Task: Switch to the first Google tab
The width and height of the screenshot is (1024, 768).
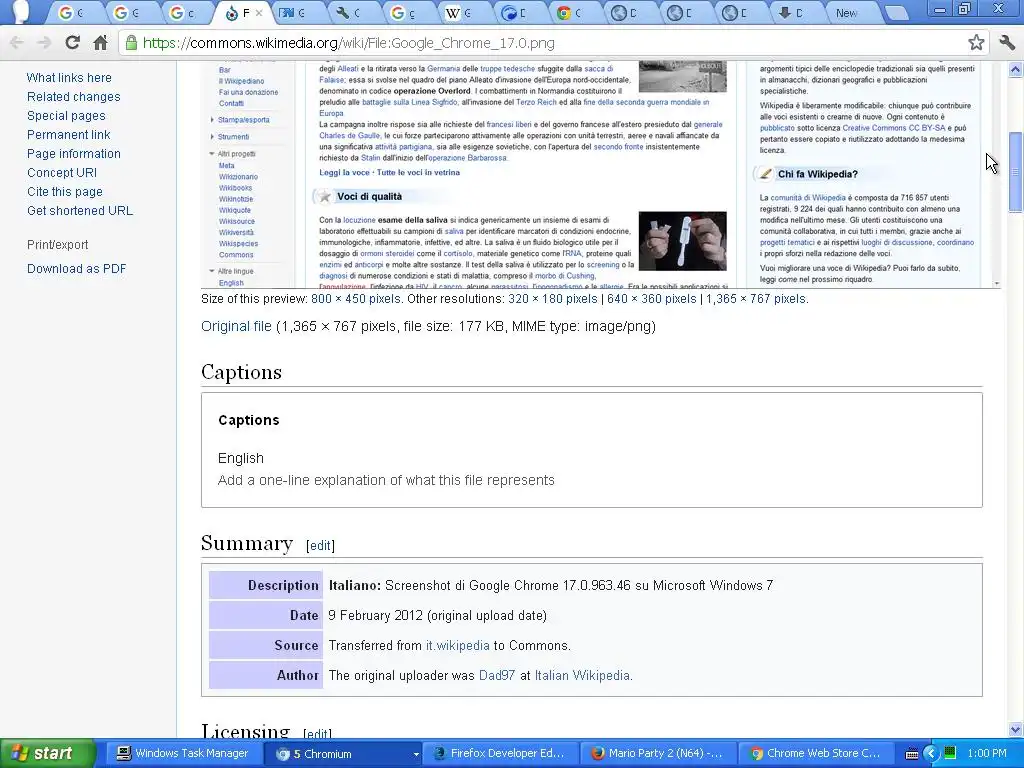Action: (72, 12)
